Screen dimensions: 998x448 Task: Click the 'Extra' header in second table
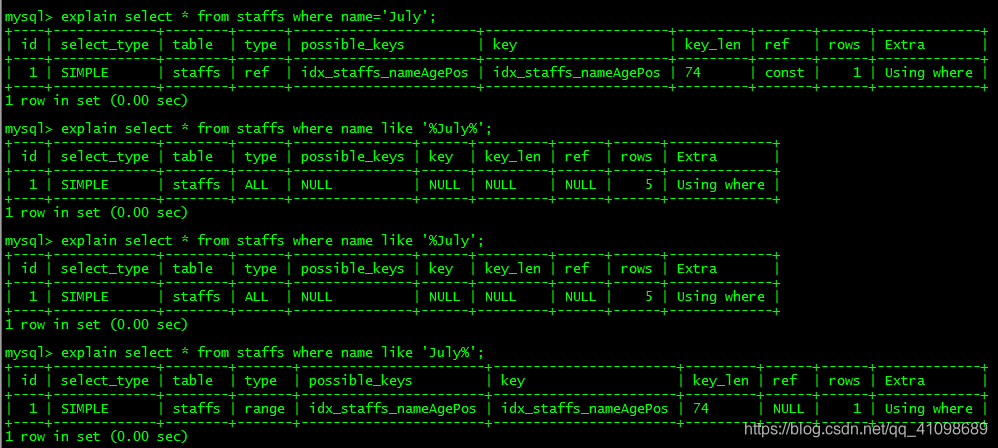click(x=696, y=157)
